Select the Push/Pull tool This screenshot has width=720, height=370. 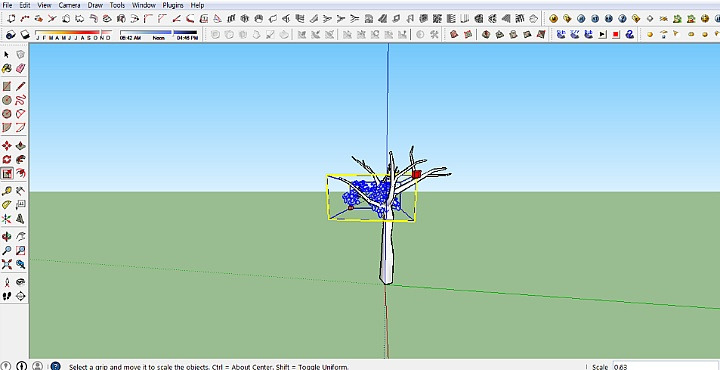[20, 146]
